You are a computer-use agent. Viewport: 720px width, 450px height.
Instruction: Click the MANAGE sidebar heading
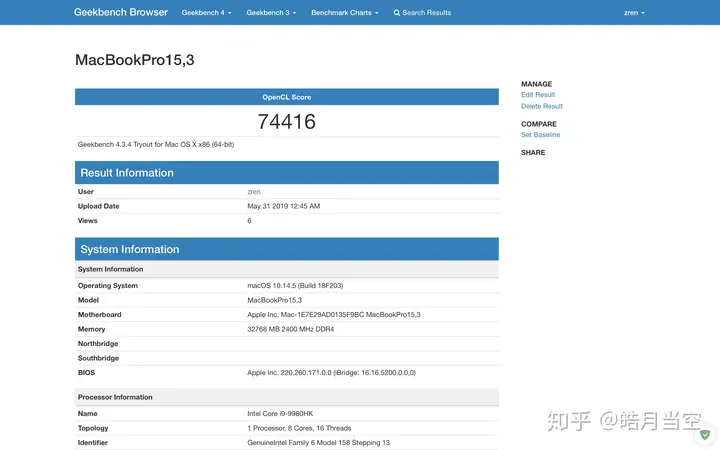(x=536, y=84)
